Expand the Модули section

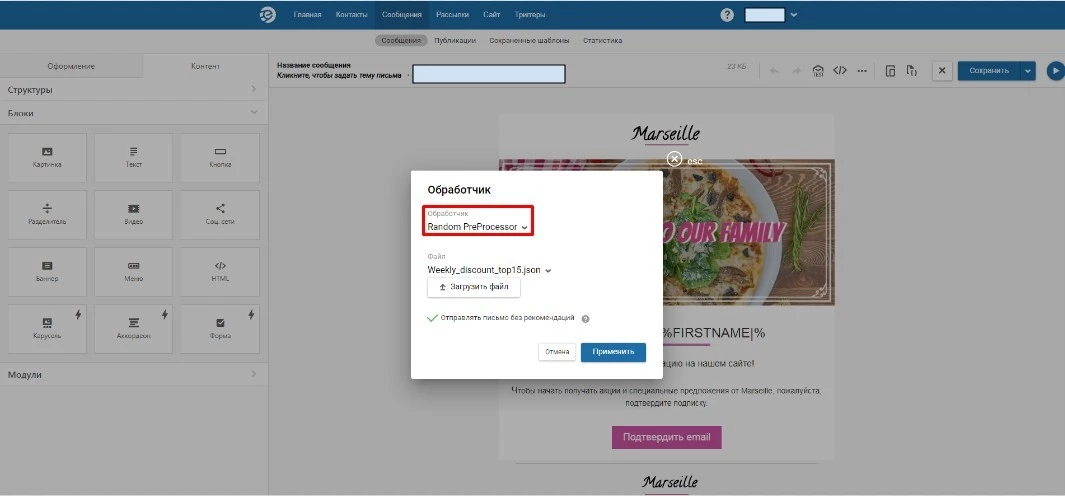(x=133, y=374)
